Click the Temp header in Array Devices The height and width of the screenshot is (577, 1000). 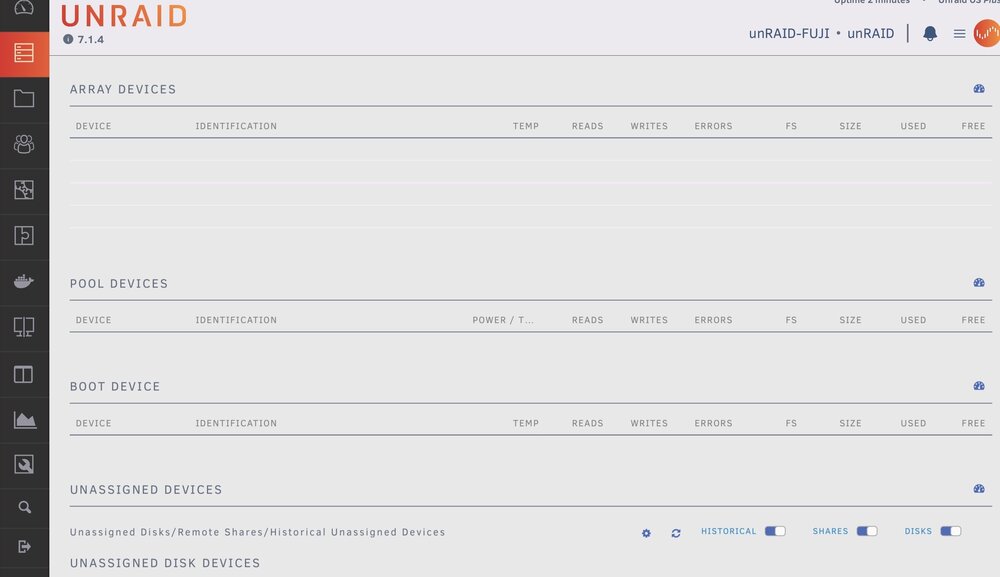[x=526, y=126]
